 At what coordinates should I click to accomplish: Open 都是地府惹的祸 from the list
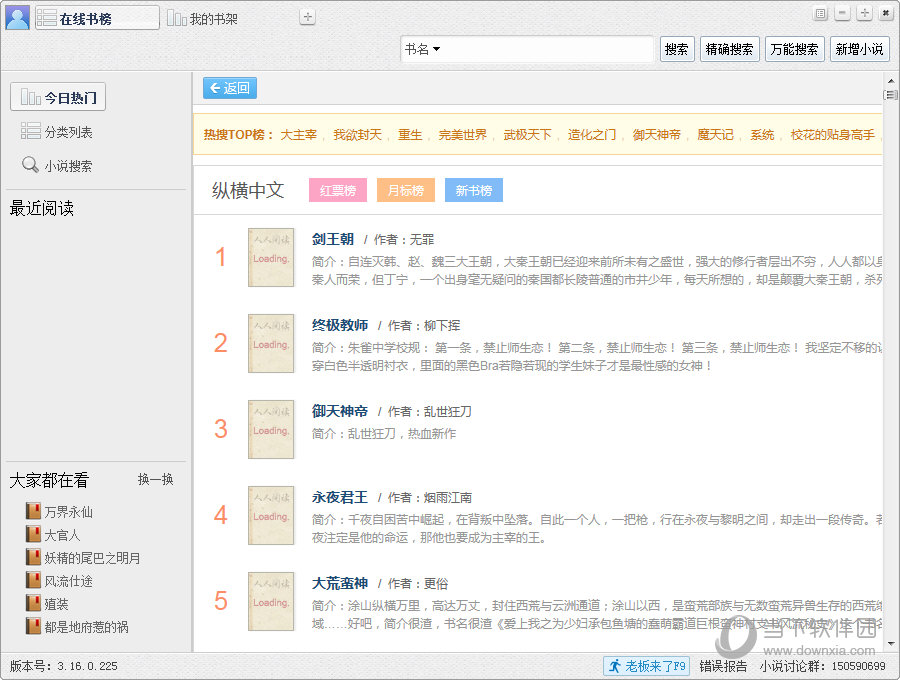(87, 627)
